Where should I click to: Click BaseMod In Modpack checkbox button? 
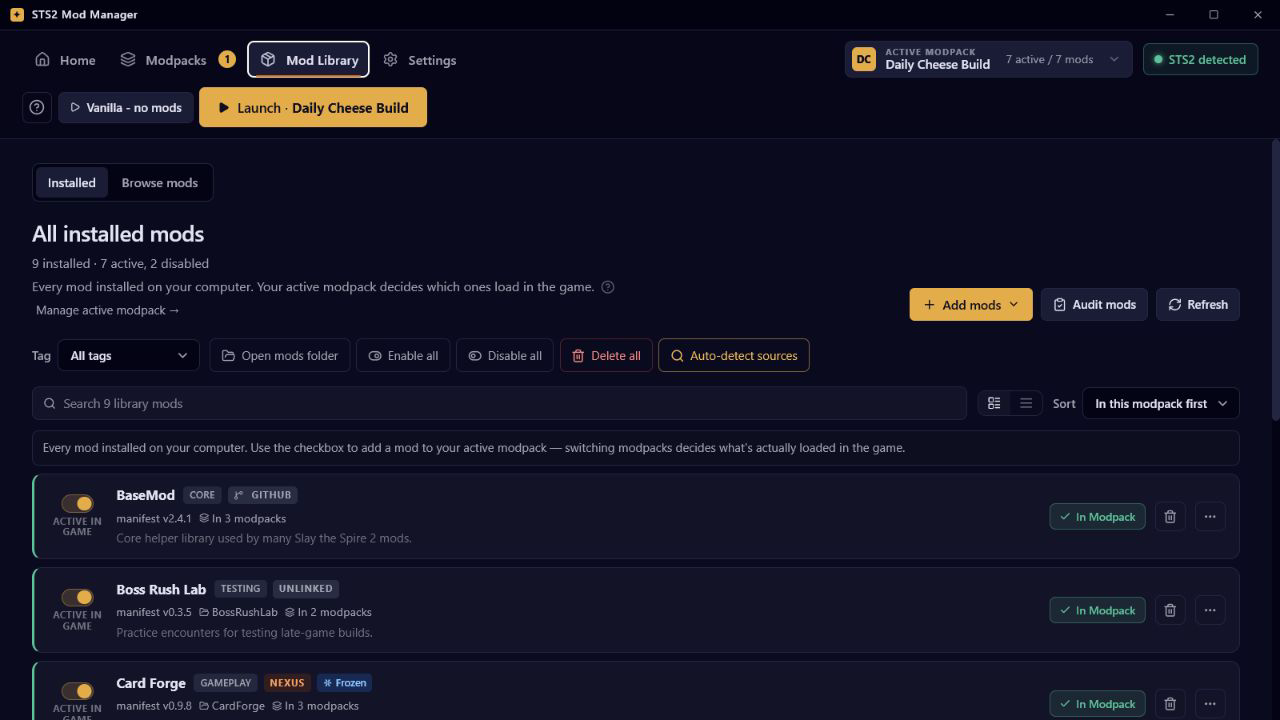1097,517
